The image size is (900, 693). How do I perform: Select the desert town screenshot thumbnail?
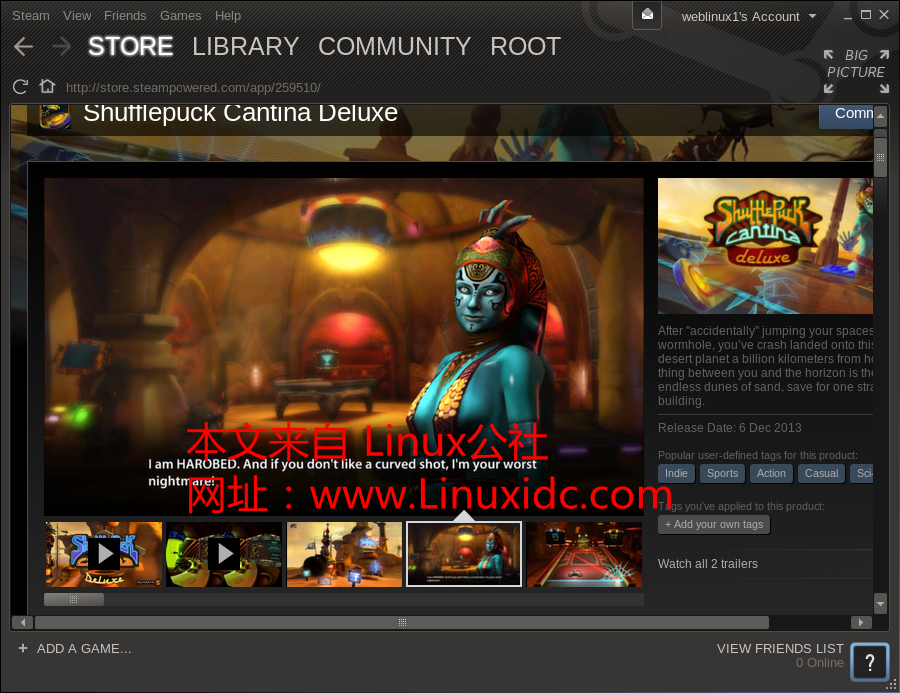pyautogui.click(x=344, y=554)
